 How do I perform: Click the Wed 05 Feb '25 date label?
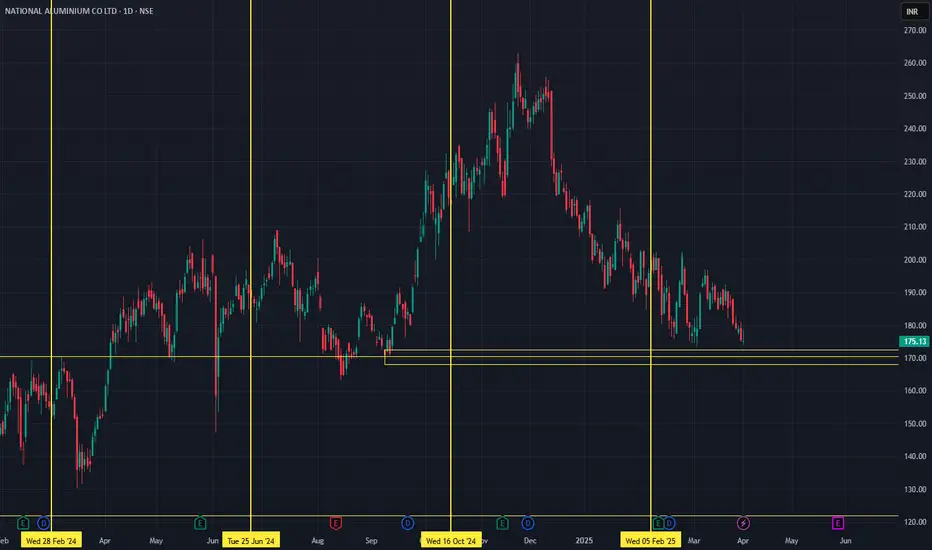point(651,540)
